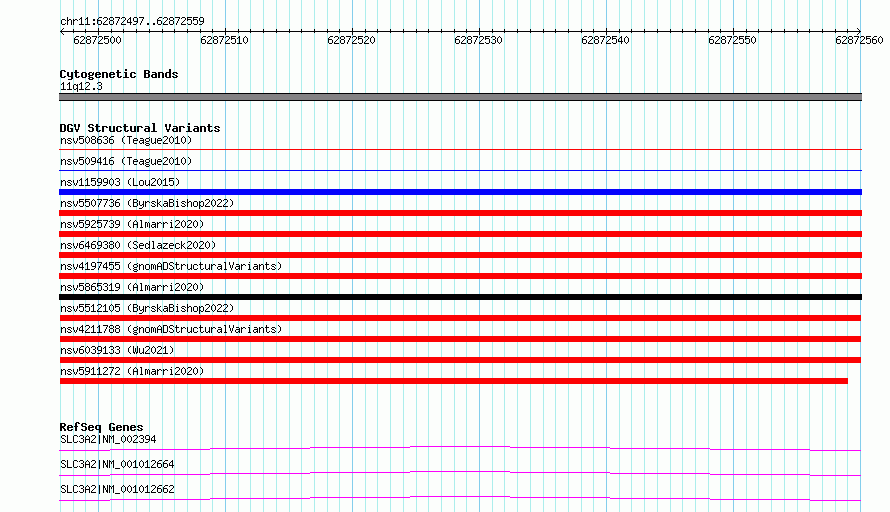Image resolution: width=890 pixels, height=512 pixels.
Task: Click the red bar for nsv5925739
Action: [460, 234]
